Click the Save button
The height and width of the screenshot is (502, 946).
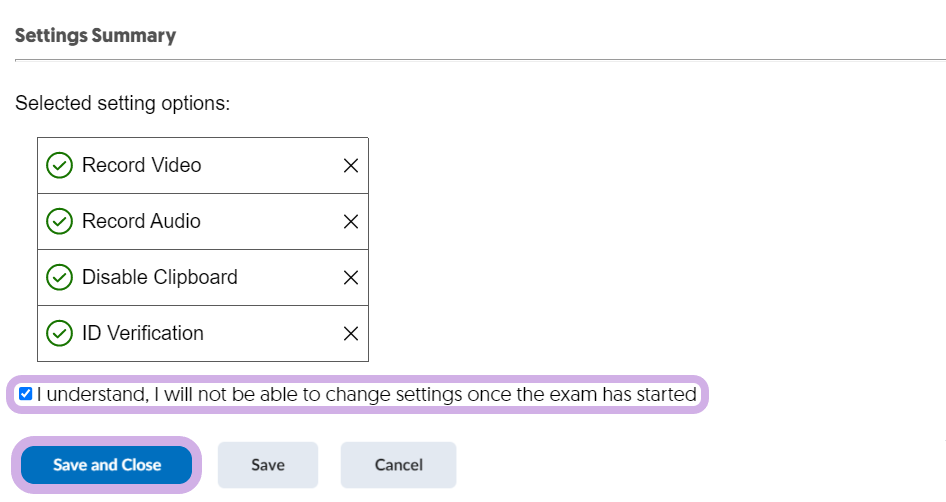pos(268,465)
